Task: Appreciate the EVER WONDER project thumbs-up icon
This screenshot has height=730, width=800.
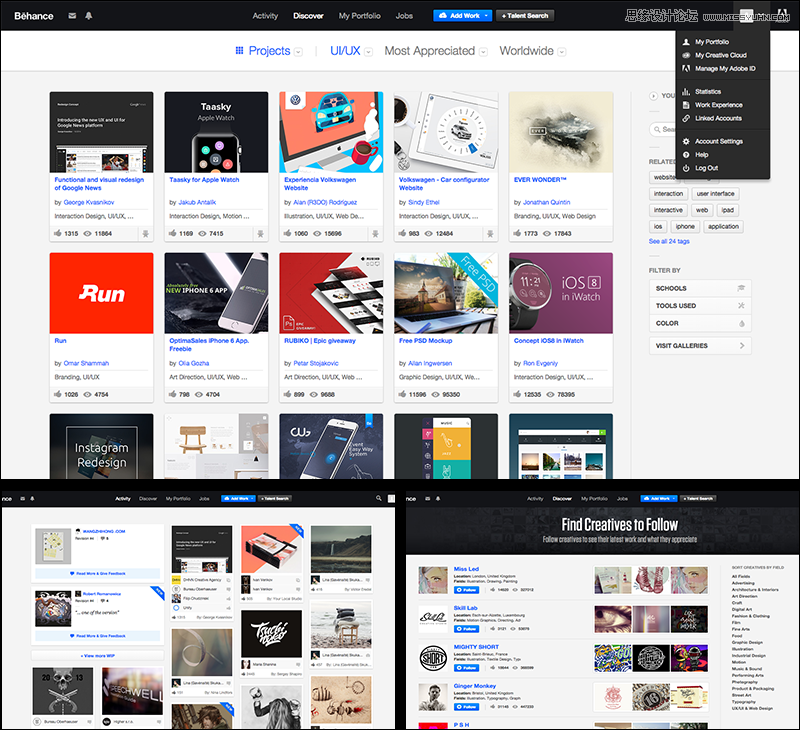Action: [517, 233]
